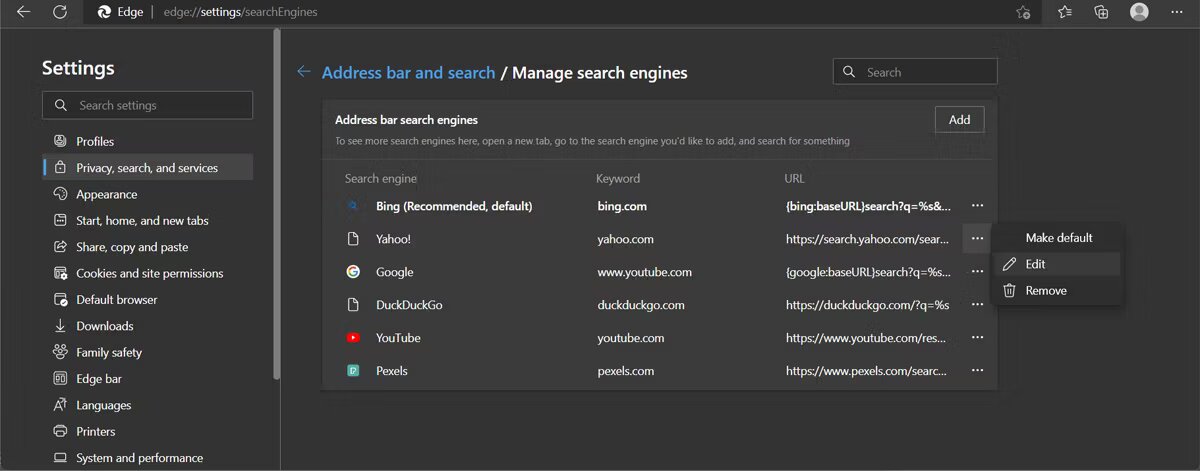Follow the Address bar and search link

pos(408,73)
